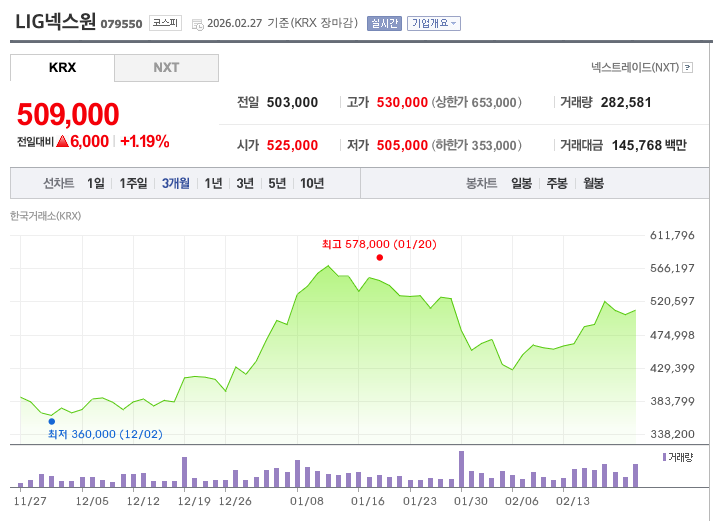Click the 02/06 date axis label

pos(522,501)
